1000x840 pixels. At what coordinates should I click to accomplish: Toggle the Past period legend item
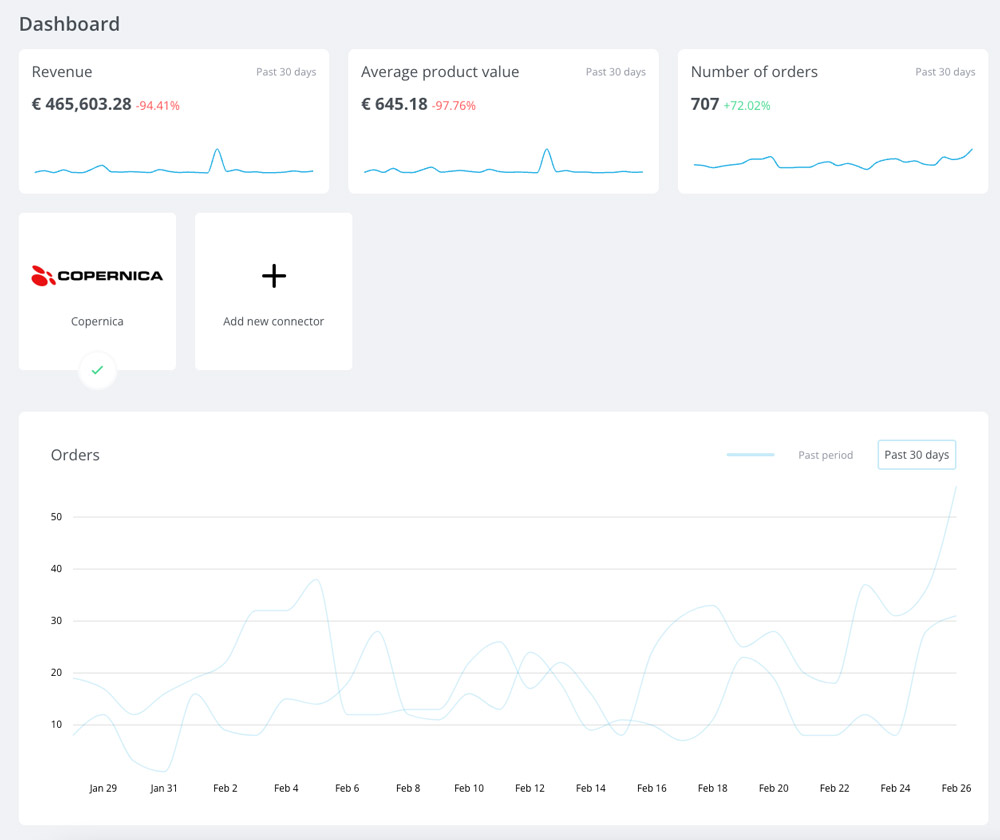pyautogui.click(x=825, y=455)
